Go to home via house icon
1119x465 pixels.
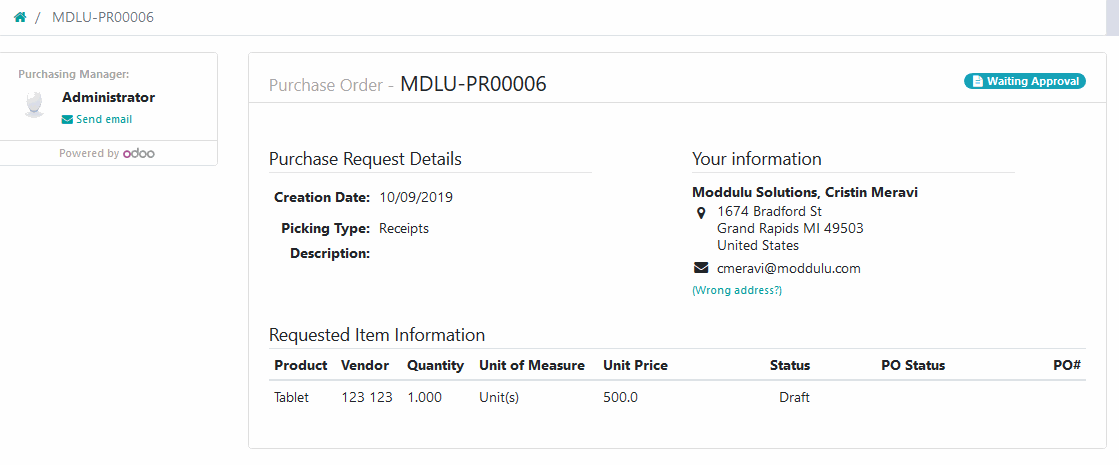(x=20, y=17)
